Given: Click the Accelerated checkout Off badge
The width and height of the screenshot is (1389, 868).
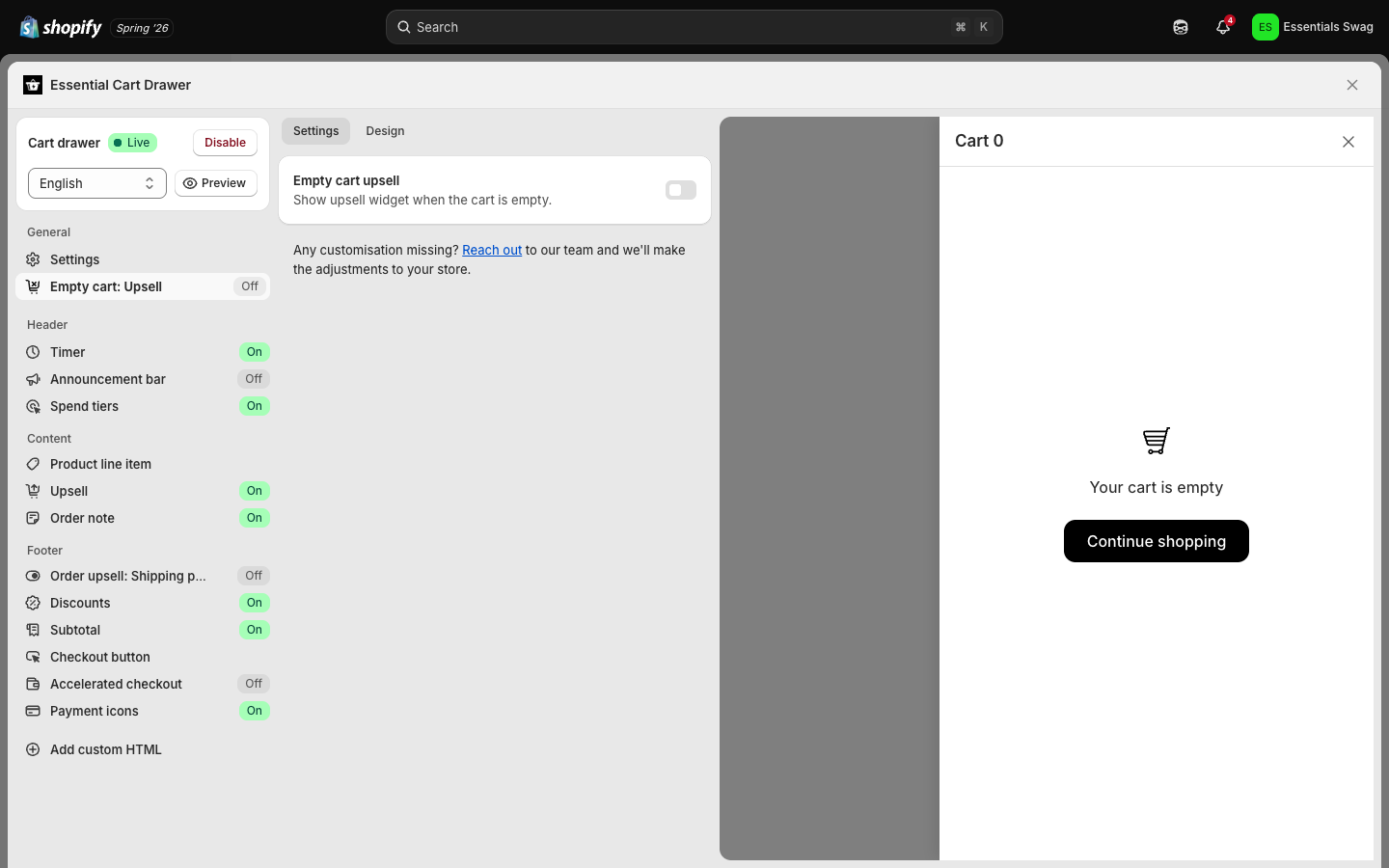Looking at the screenshot, I should (x=254, y=684).
